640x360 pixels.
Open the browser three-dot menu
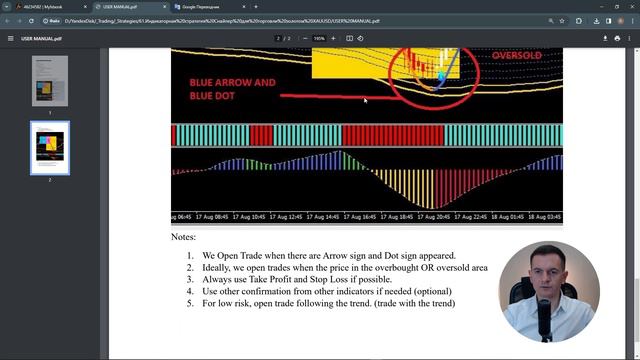tap(633, 21)
